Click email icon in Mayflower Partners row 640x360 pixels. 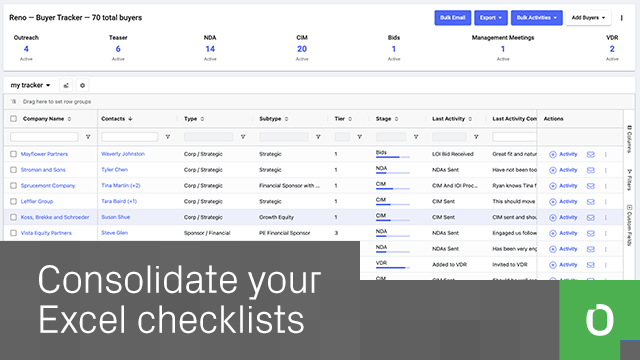(x=590, y=154)
